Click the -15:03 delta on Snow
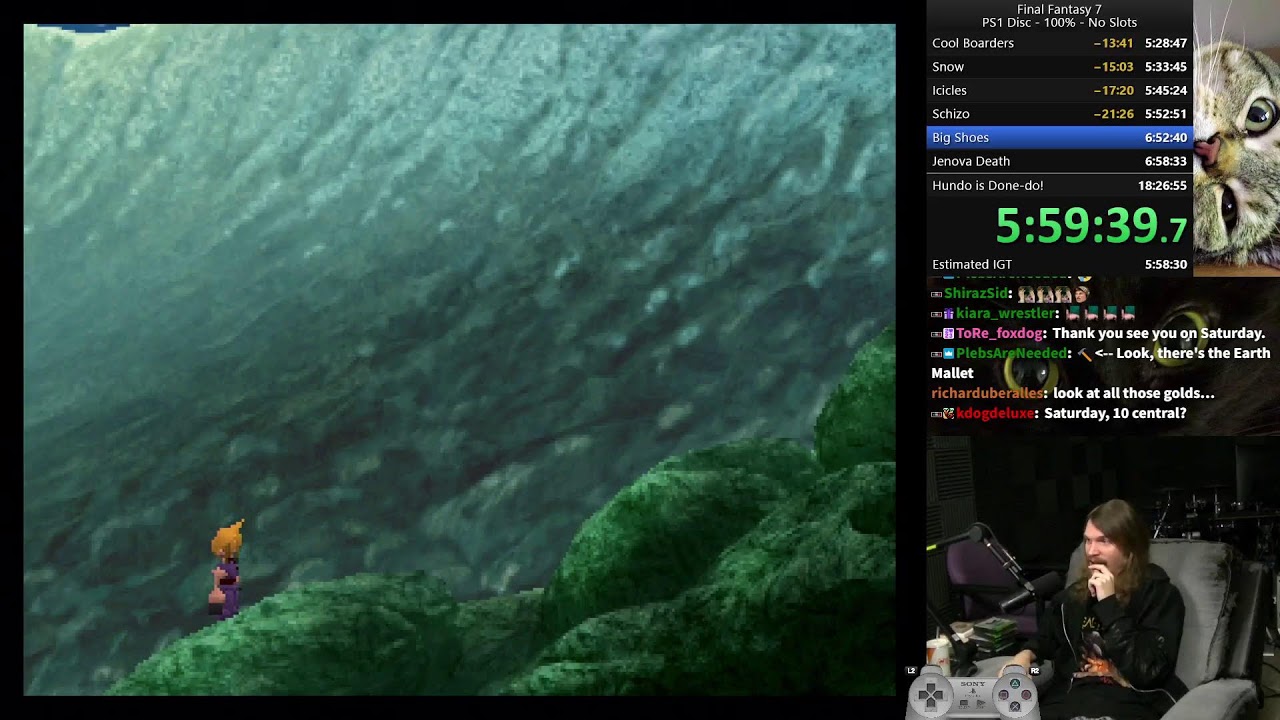The height and width of the screenshot is (720, 1280). click(x=1113, y=67)
